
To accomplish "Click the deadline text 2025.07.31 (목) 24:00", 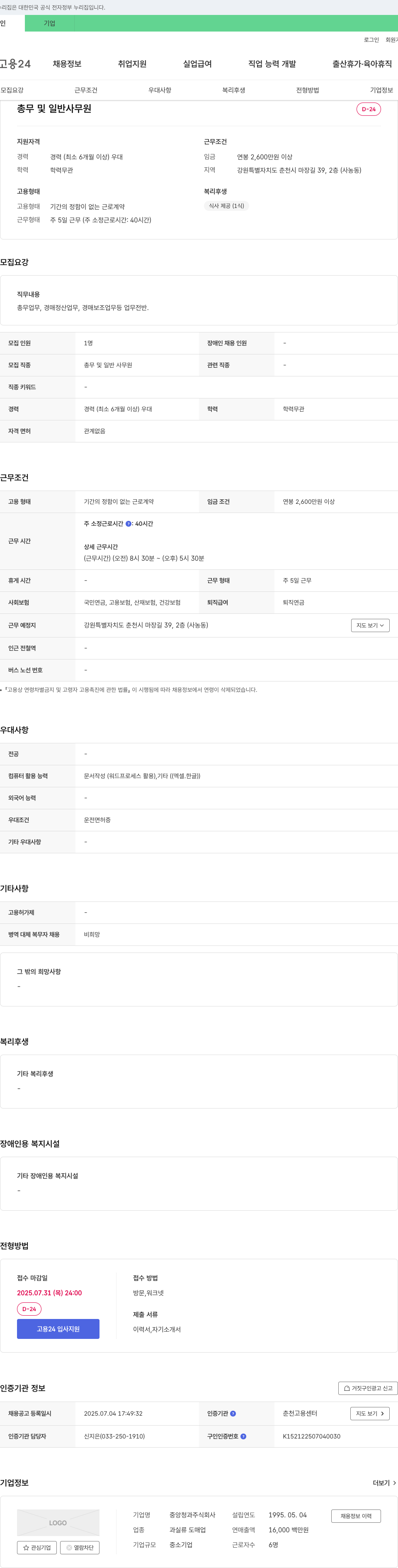I will pos(49,1293).
